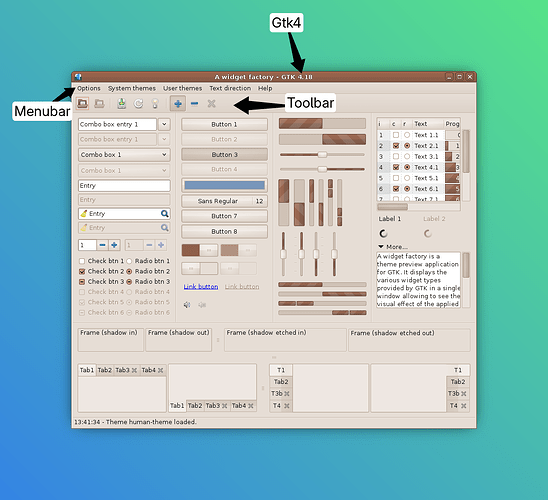Click the blue minus toolbar icon
The width and height of the screenshot is (548, 500).
point(195,103)
